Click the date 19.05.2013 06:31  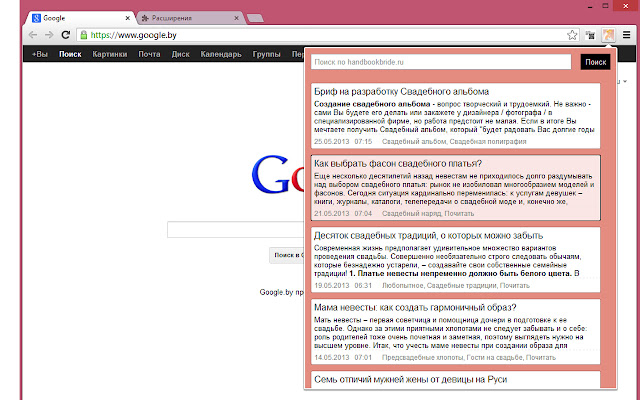pyautogui.click(x=343, y=285)
